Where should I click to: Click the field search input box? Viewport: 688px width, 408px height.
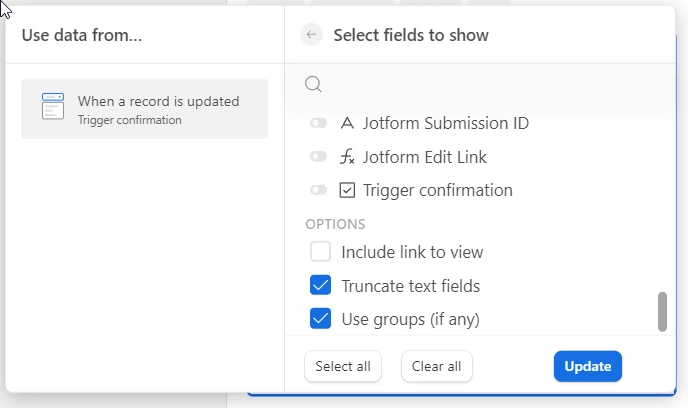(490, 85)
